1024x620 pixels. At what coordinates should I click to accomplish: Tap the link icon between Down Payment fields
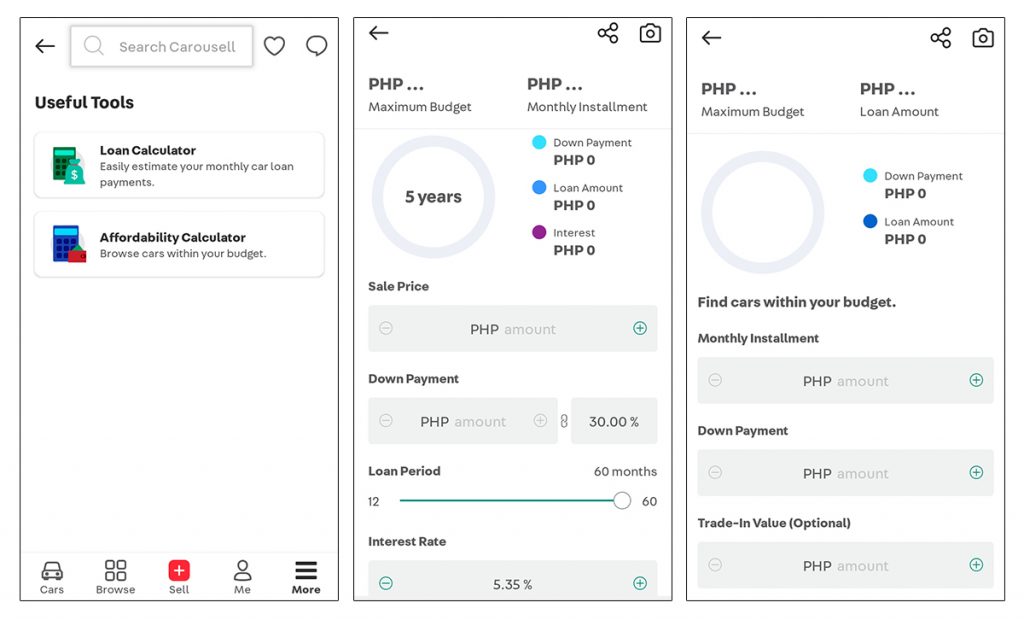[563, 421]
